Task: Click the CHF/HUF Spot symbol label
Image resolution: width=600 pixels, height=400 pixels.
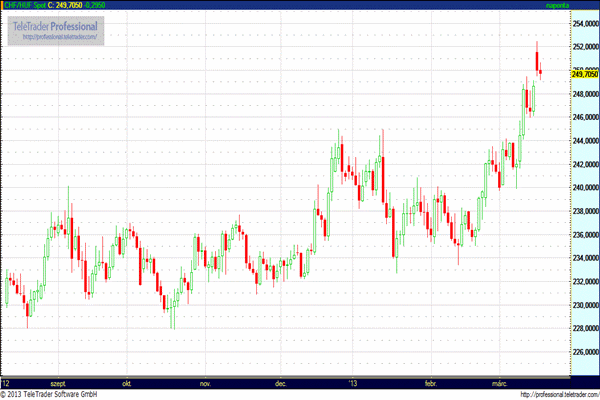Action: (25, 6)
